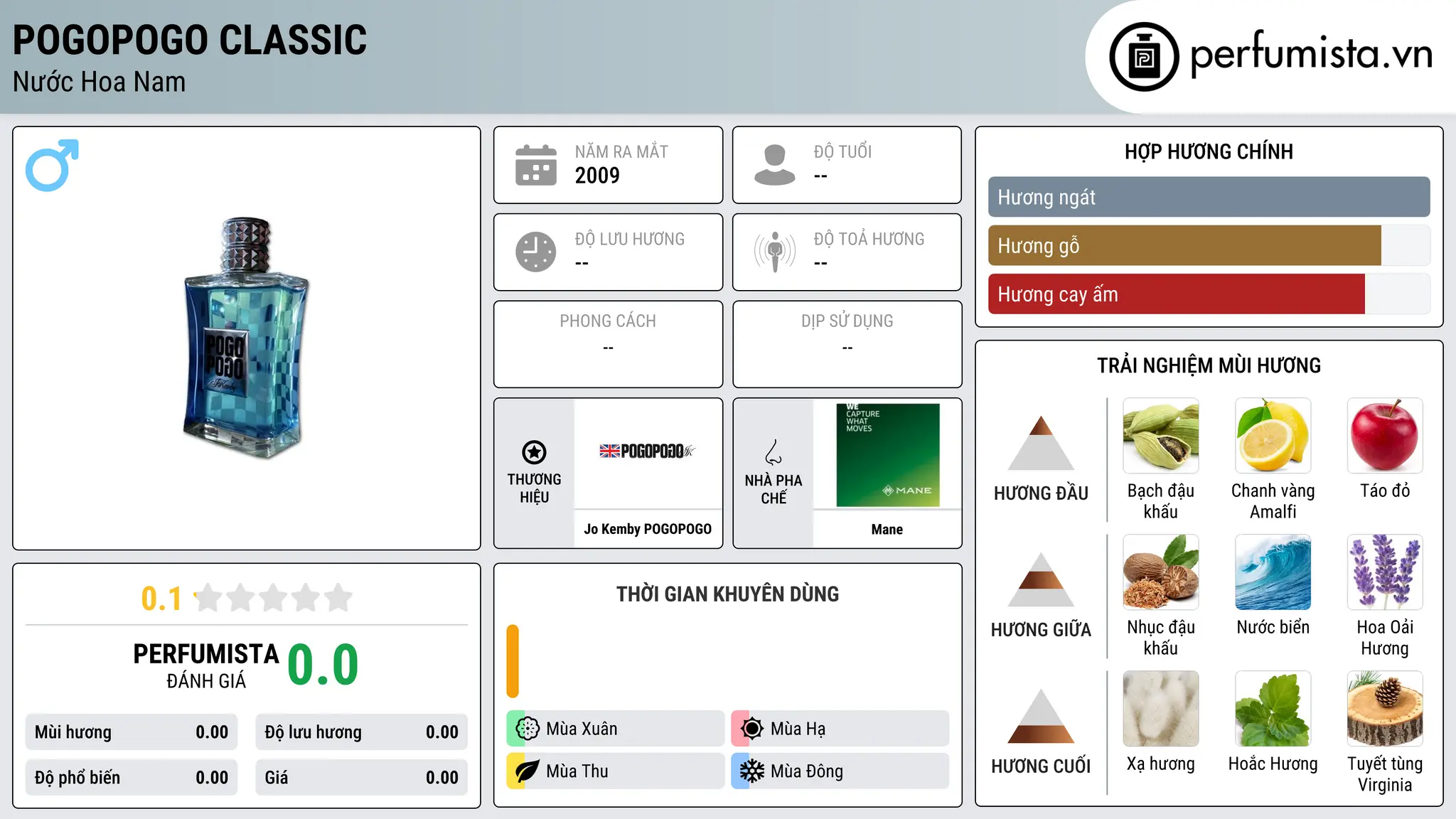Open the Chanh vàng Amalfi note image
The image size is (1456, 819).
[x=1273, y=436]
